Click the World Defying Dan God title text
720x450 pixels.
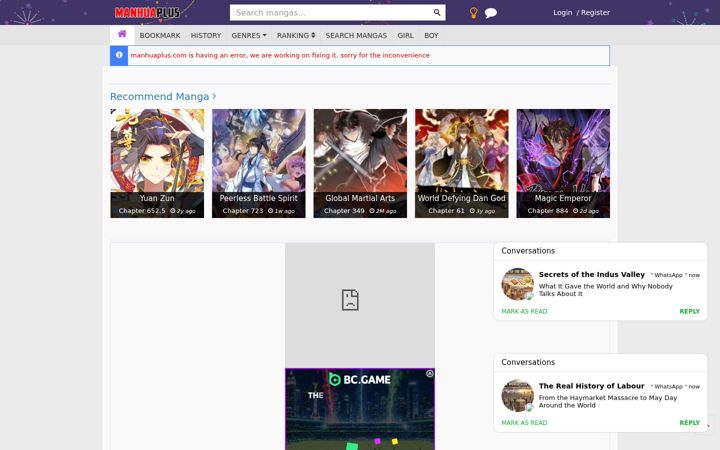click(x=461, y=198)
